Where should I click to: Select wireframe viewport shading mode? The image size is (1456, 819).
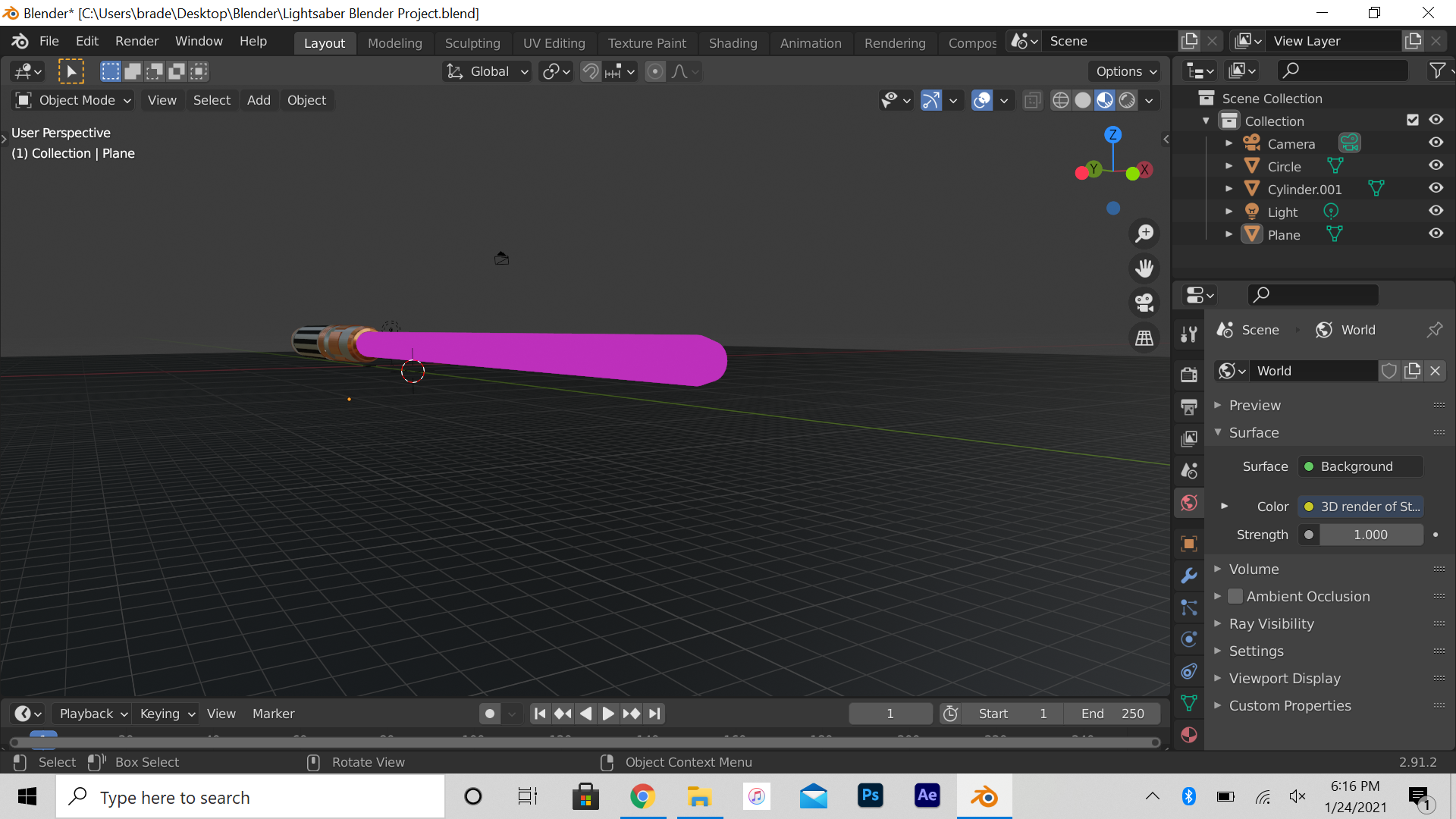pyautogui.click(x=1061, y=100)
